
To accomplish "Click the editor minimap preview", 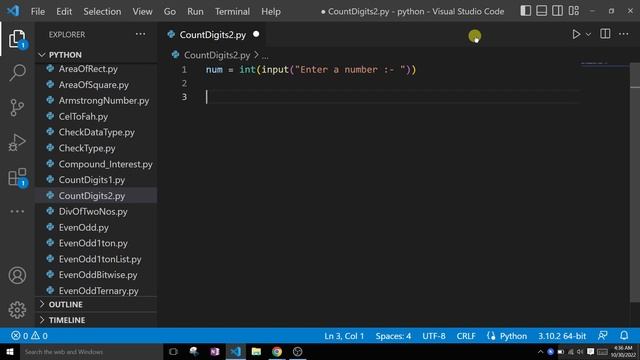I will pos(604,64).
